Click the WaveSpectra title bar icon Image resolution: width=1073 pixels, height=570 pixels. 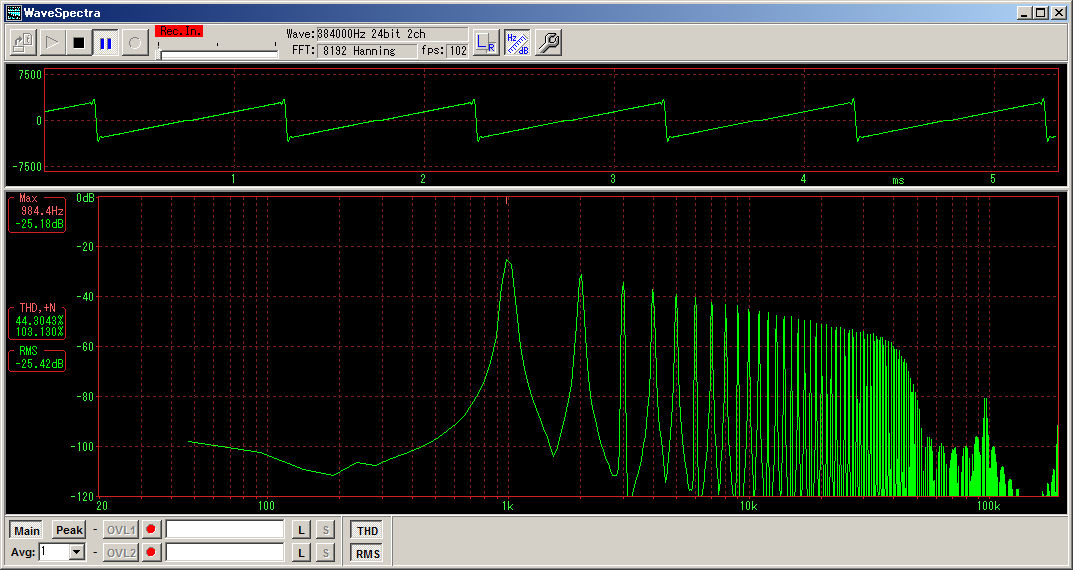[14, 12]
